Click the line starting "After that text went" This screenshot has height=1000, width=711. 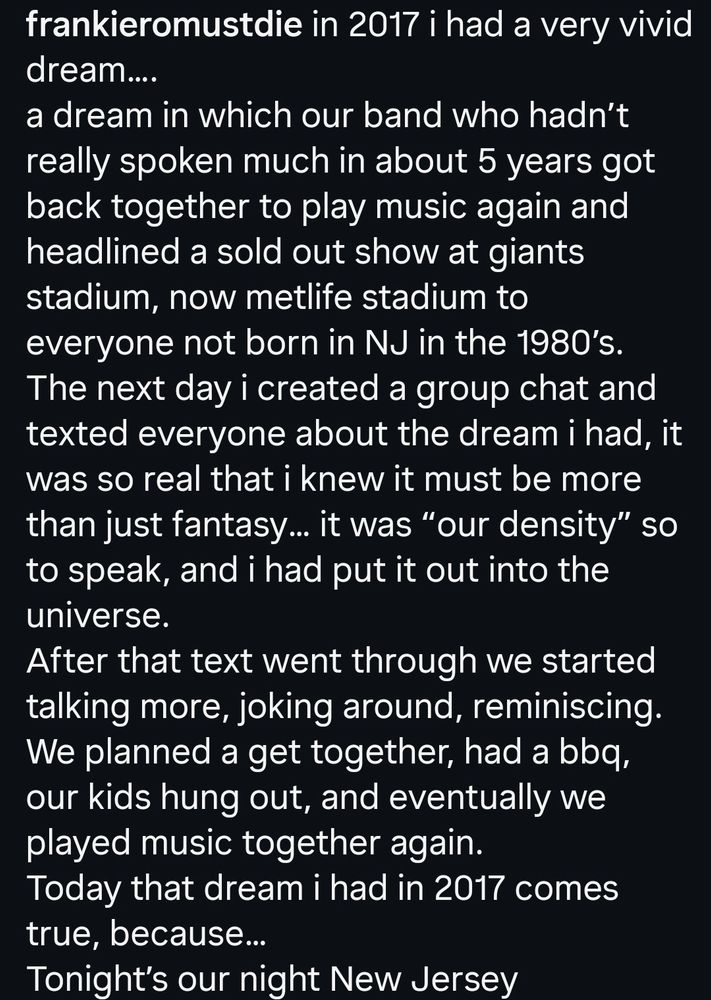341,661
